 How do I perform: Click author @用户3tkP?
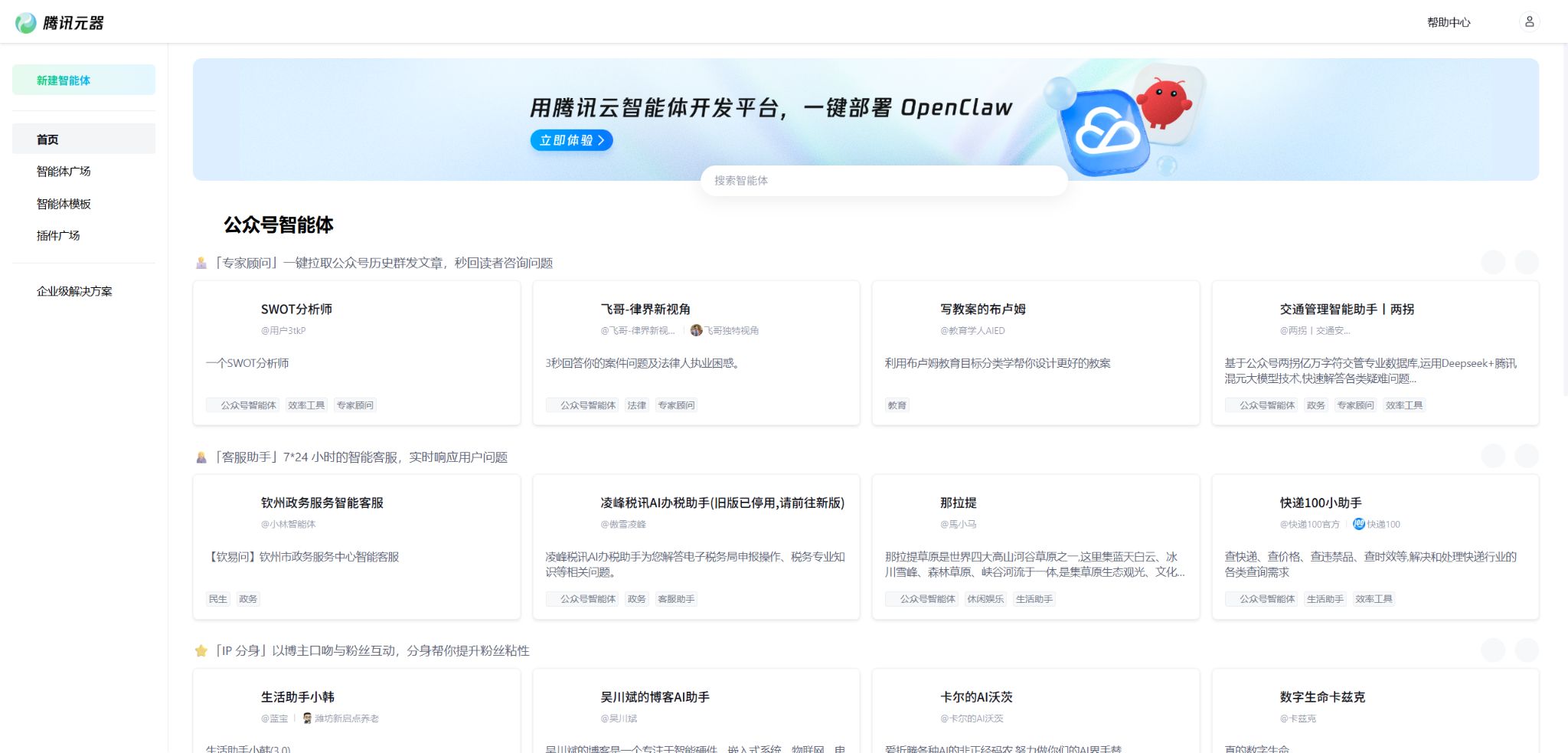(283, 331)
